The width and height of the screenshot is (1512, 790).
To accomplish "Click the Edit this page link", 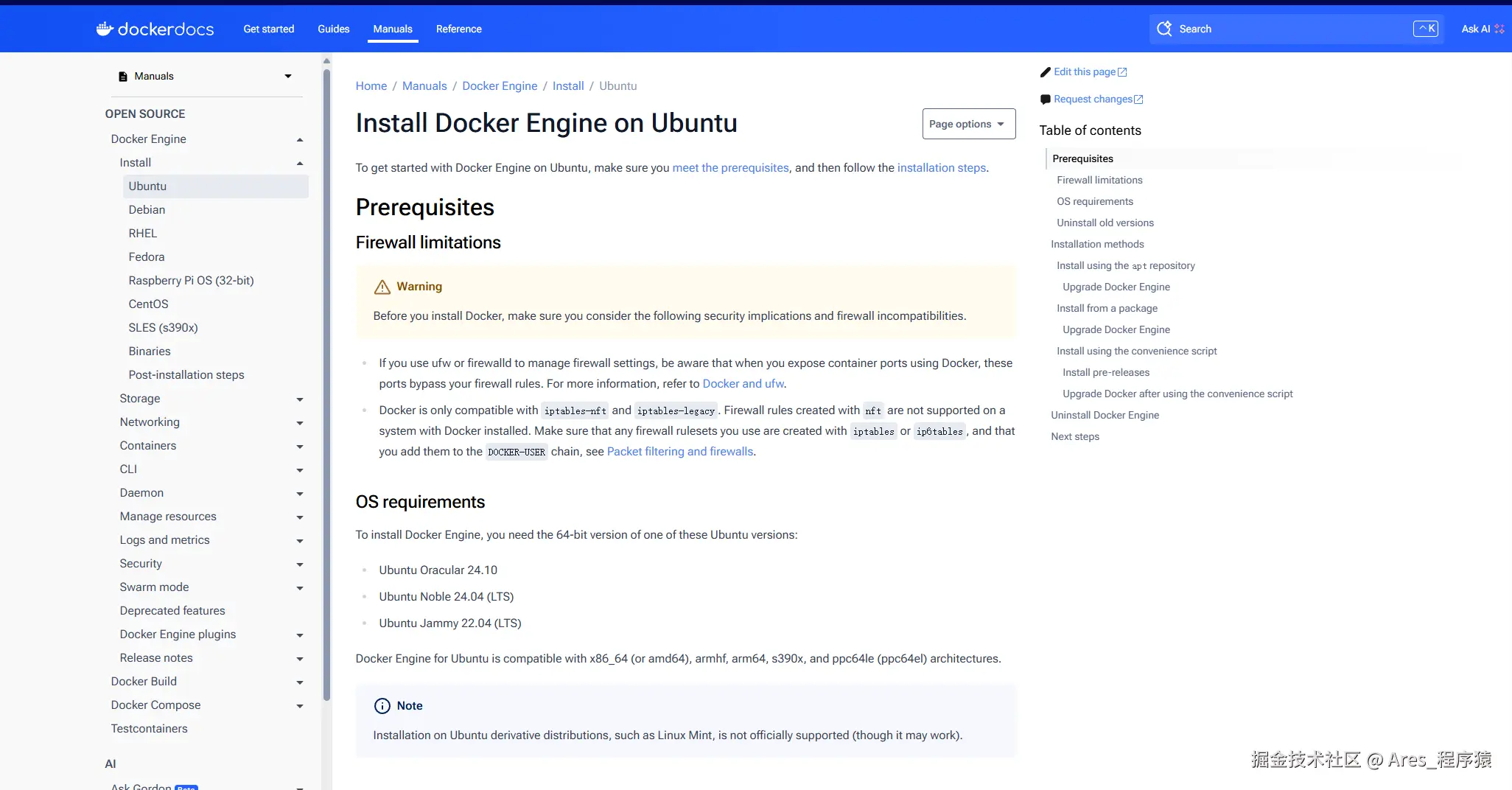I will click(x=1085, y=72).
